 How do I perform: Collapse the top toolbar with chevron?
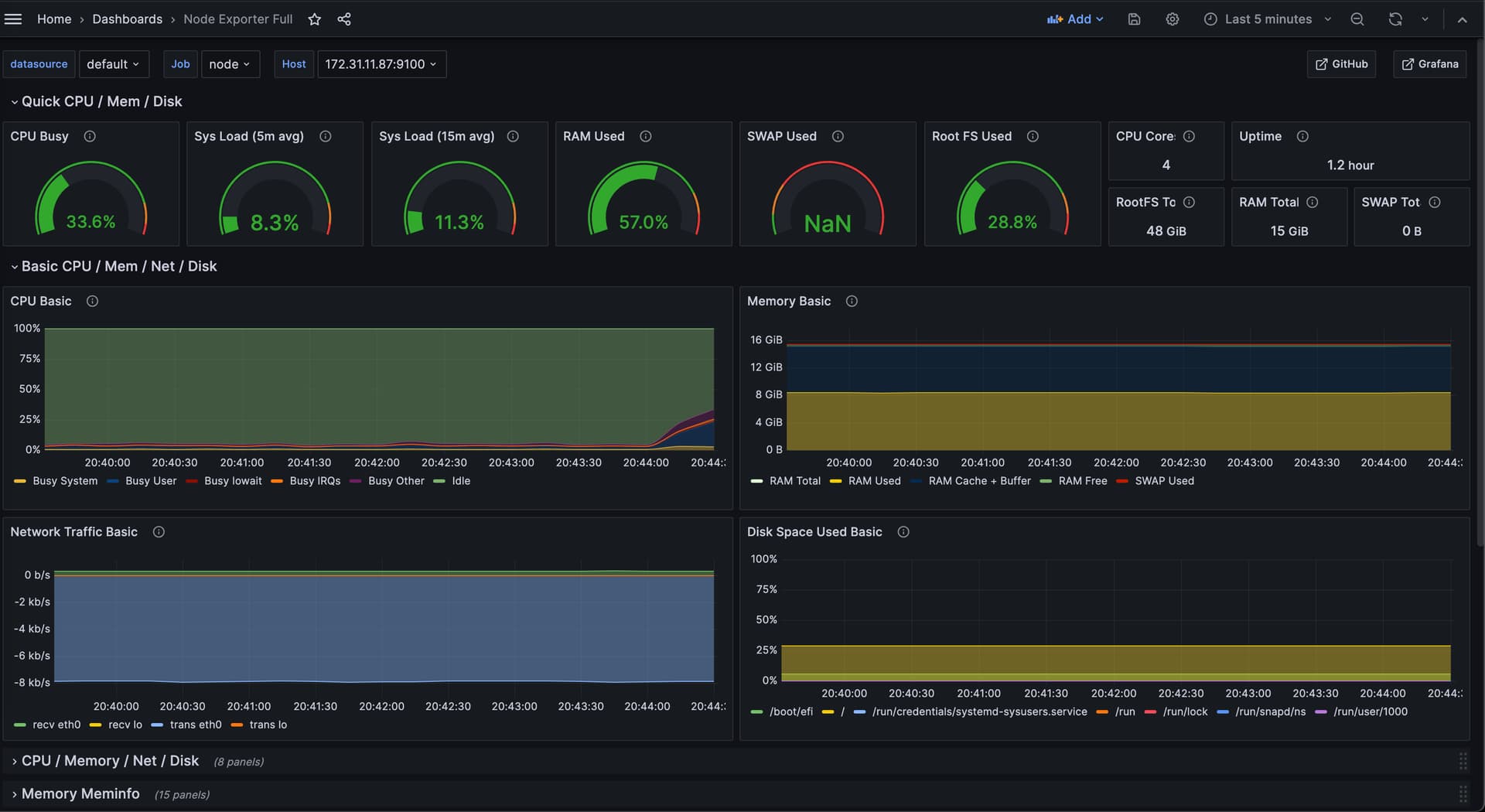click(1462, 19)
